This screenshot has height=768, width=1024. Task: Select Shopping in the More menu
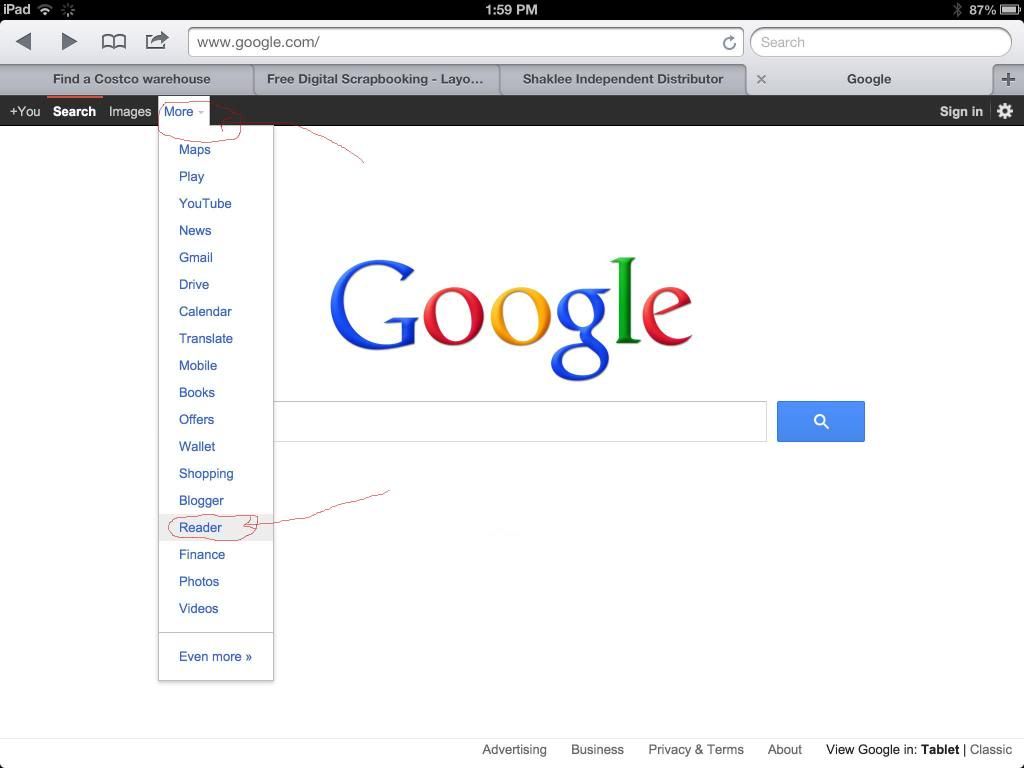pos(206,473)
